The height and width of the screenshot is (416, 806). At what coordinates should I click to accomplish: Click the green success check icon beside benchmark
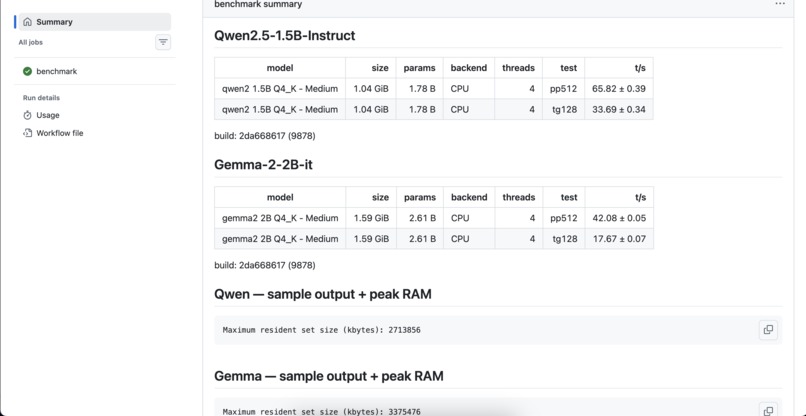pyautogui.click(x=28, y=71)
